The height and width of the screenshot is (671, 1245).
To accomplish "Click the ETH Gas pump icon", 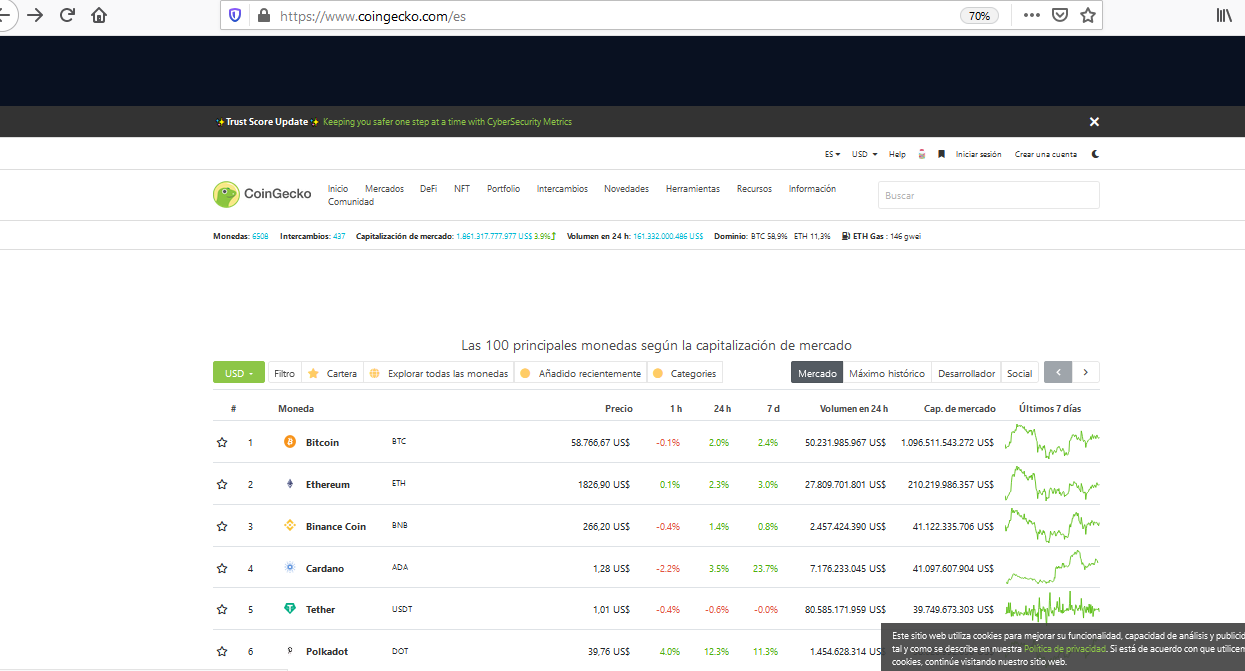I will pyautogui.click(x=846, y=236).
